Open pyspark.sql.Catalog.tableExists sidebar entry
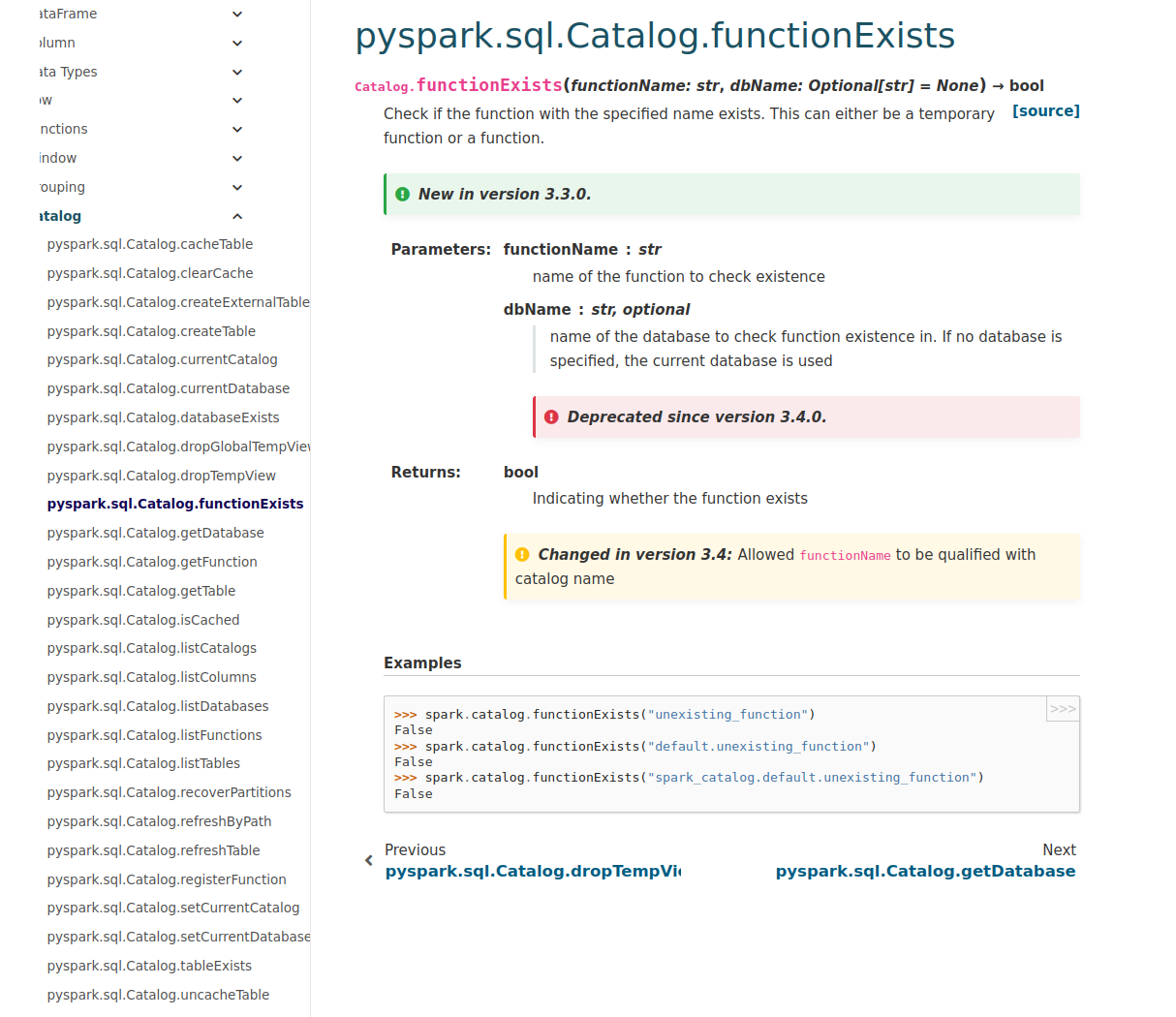The height and width of the screenshot is (1017, 1176). click(x=149, y=966)
